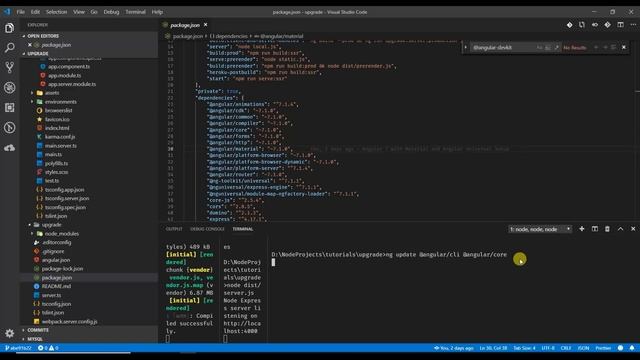Click the eye toggle icon in editor toolbar

595,25
